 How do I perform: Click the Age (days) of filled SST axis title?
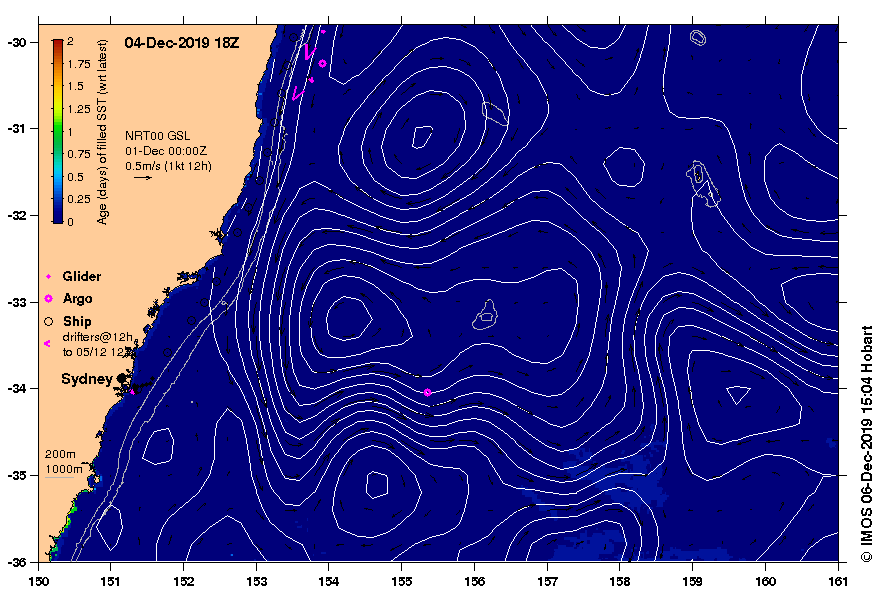pos(102,132)
